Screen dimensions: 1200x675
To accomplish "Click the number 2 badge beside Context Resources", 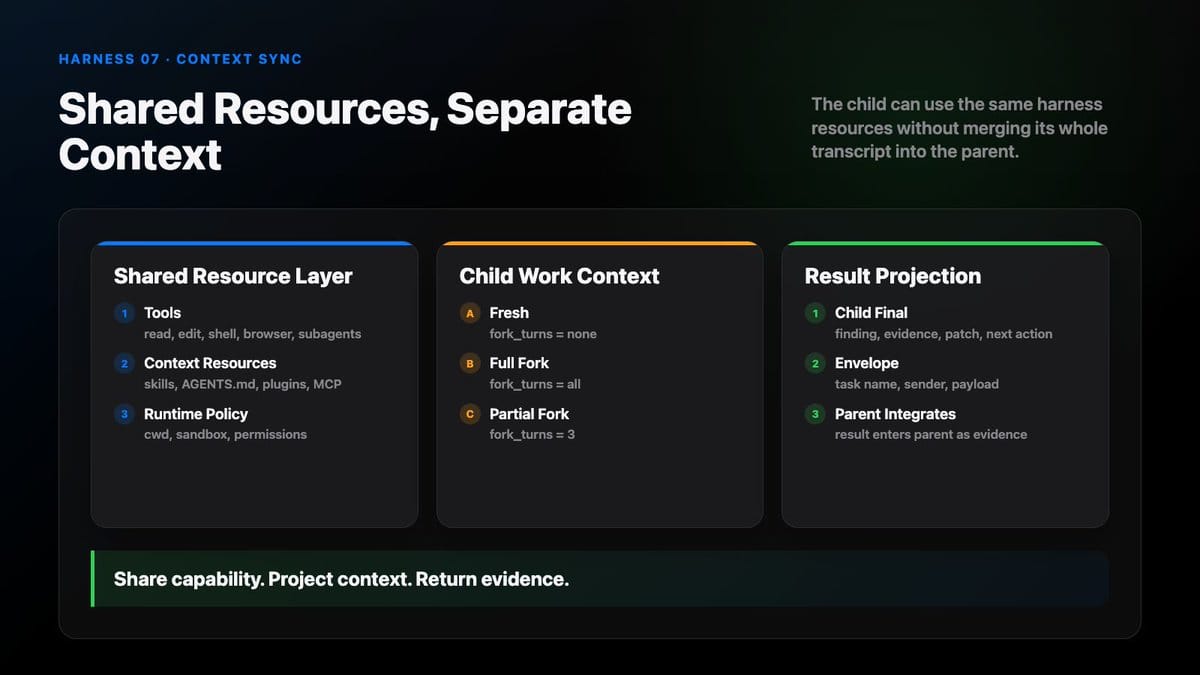I will tap(124, 363).
